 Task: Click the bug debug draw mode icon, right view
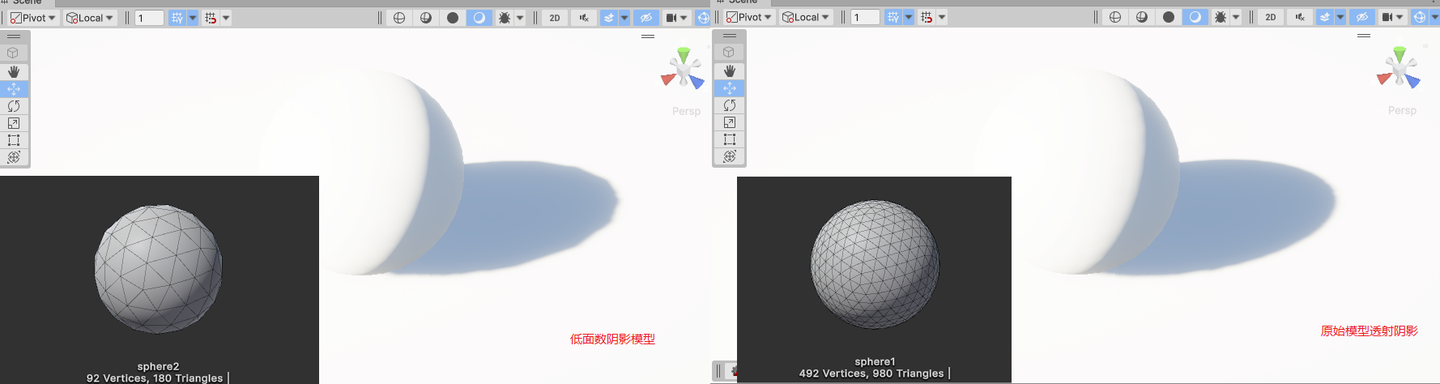1220,17
